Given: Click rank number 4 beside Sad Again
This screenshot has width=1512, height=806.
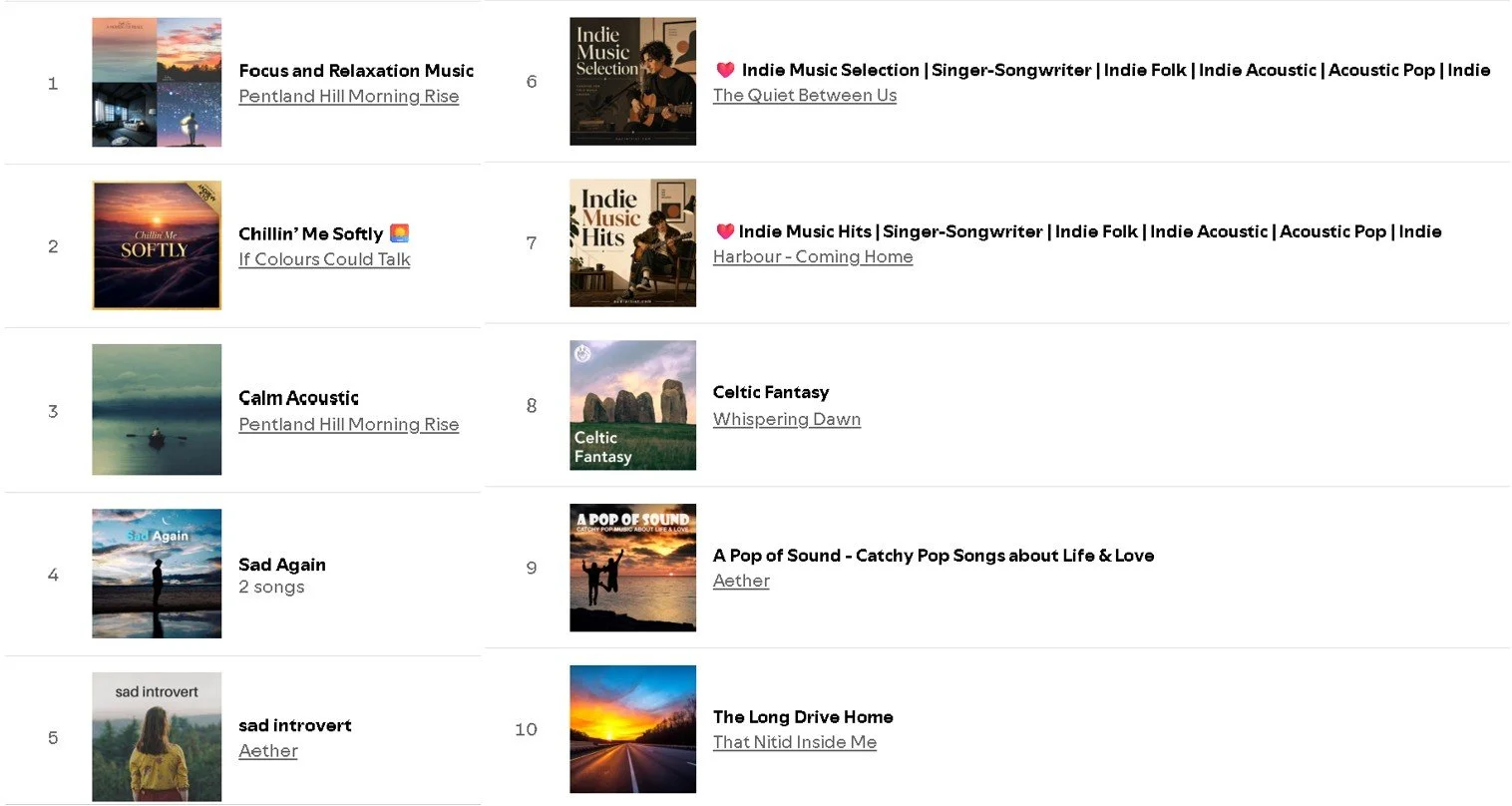Looking at the screenshot, I should (x=53, y=575).
